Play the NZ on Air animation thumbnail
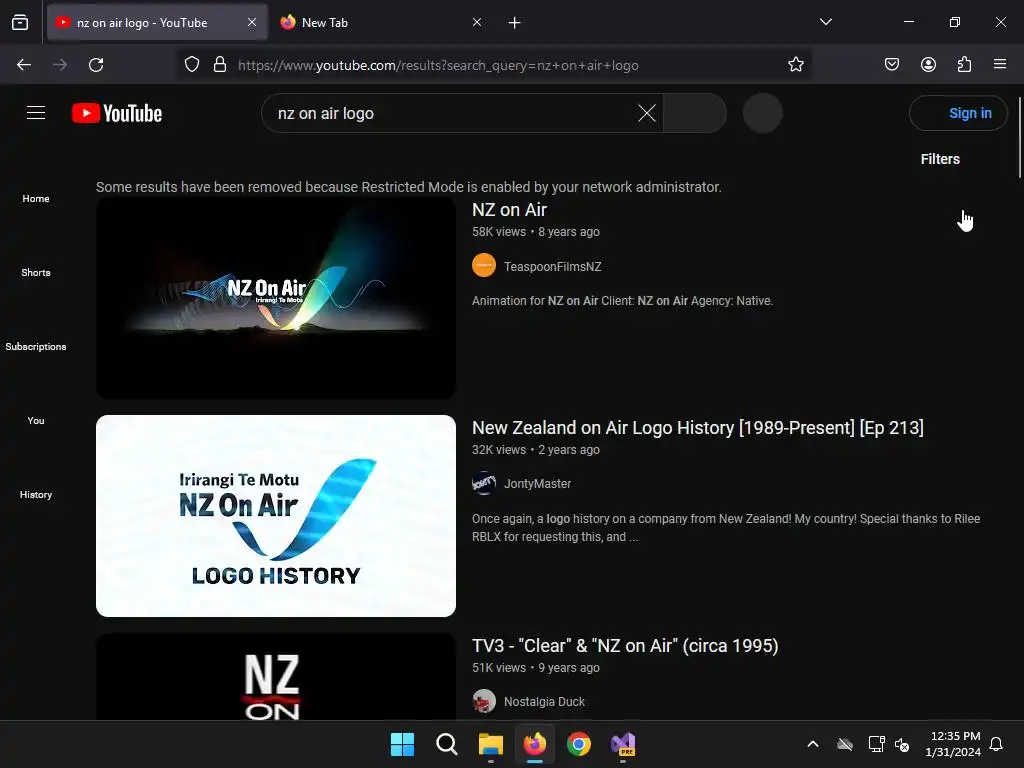 [276, 297]
